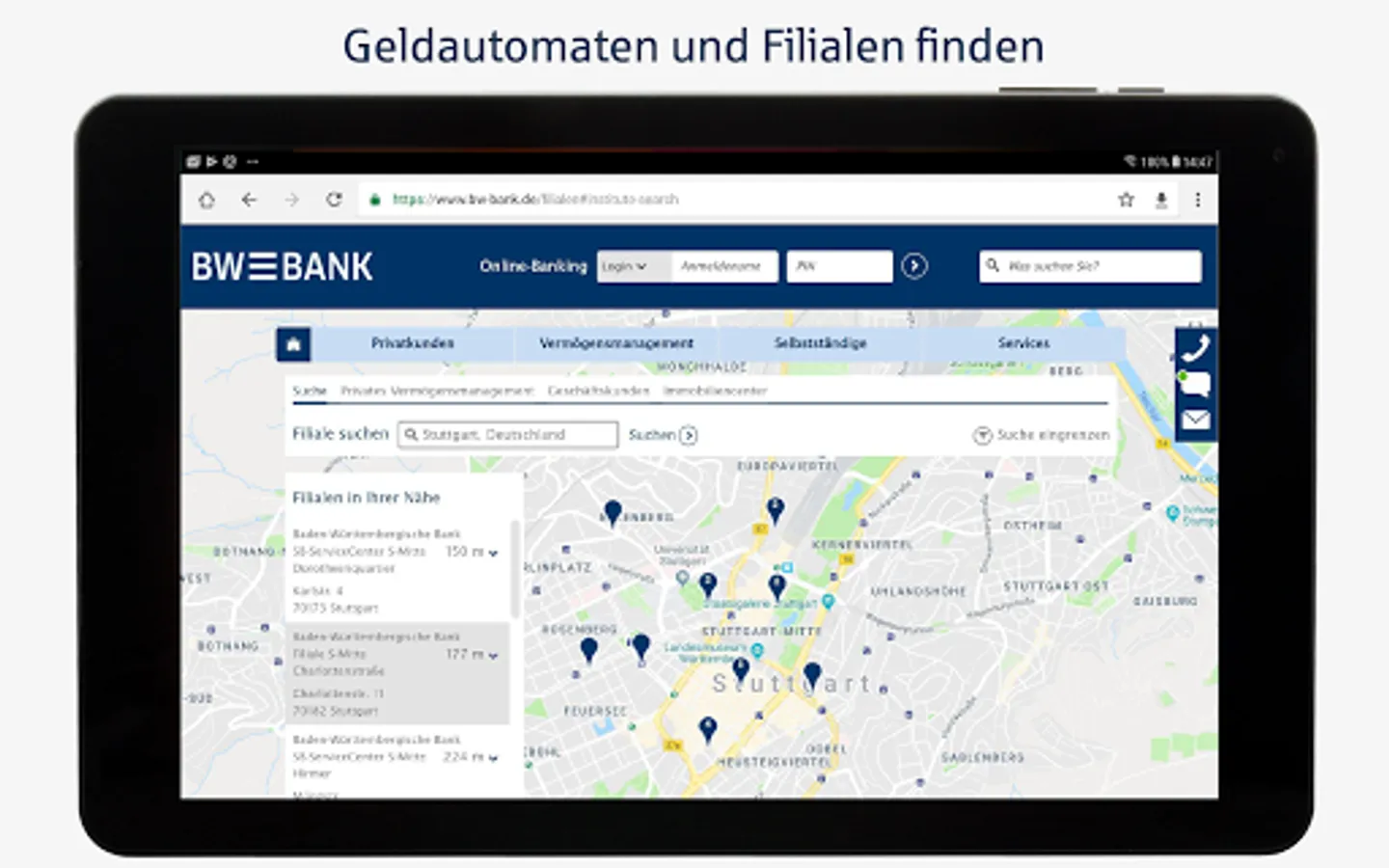Focus the Stuttgart, Deutschland location field
The height and width of the screenshot is (868, 1389).
(507, 435)
